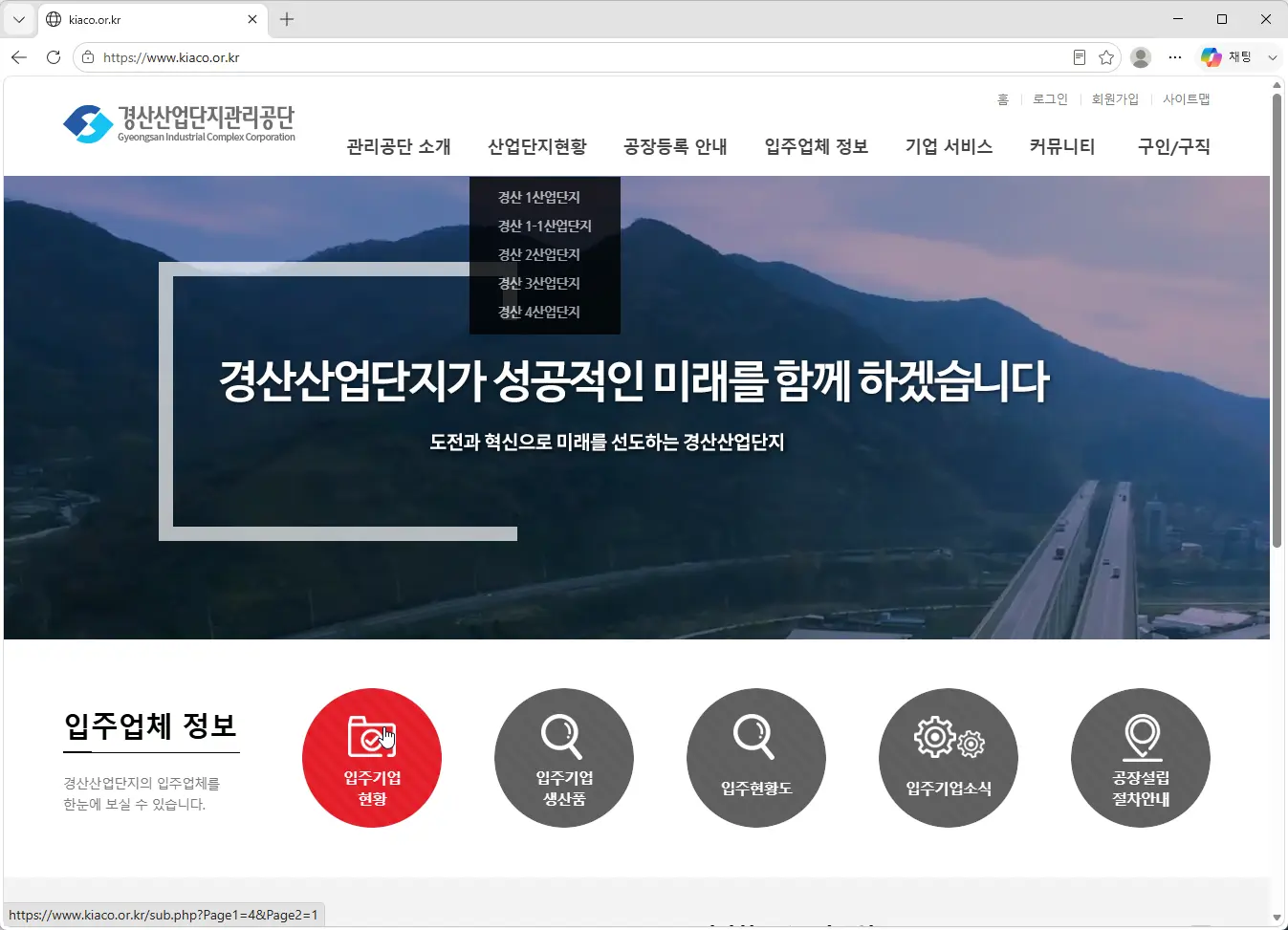Click the 회원가입 link
This screenshot has width=1288, height=930.
1115,99
